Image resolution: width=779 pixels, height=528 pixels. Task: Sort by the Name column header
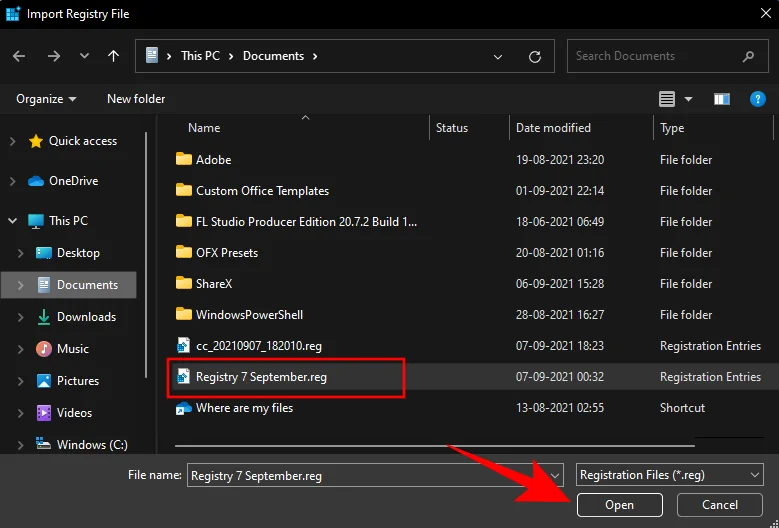[204, 128]
